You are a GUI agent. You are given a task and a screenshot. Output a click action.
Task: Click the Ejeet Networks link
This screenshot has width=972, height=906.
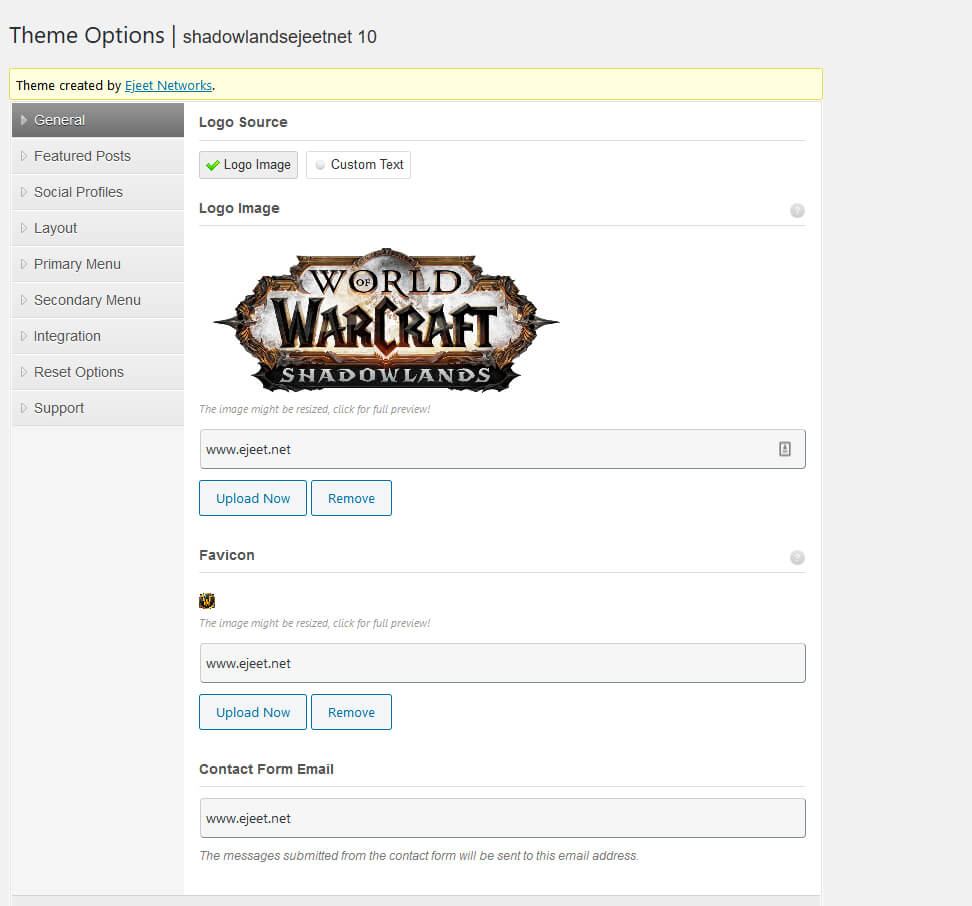click(x=168, y=86)
